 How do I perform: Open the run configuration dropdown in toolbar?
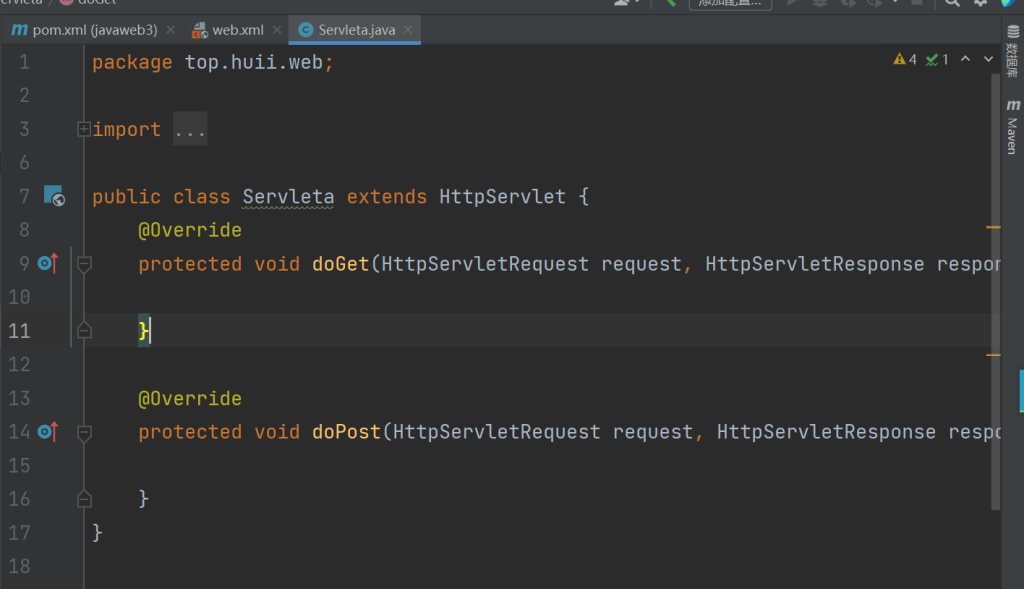[730, 3]
